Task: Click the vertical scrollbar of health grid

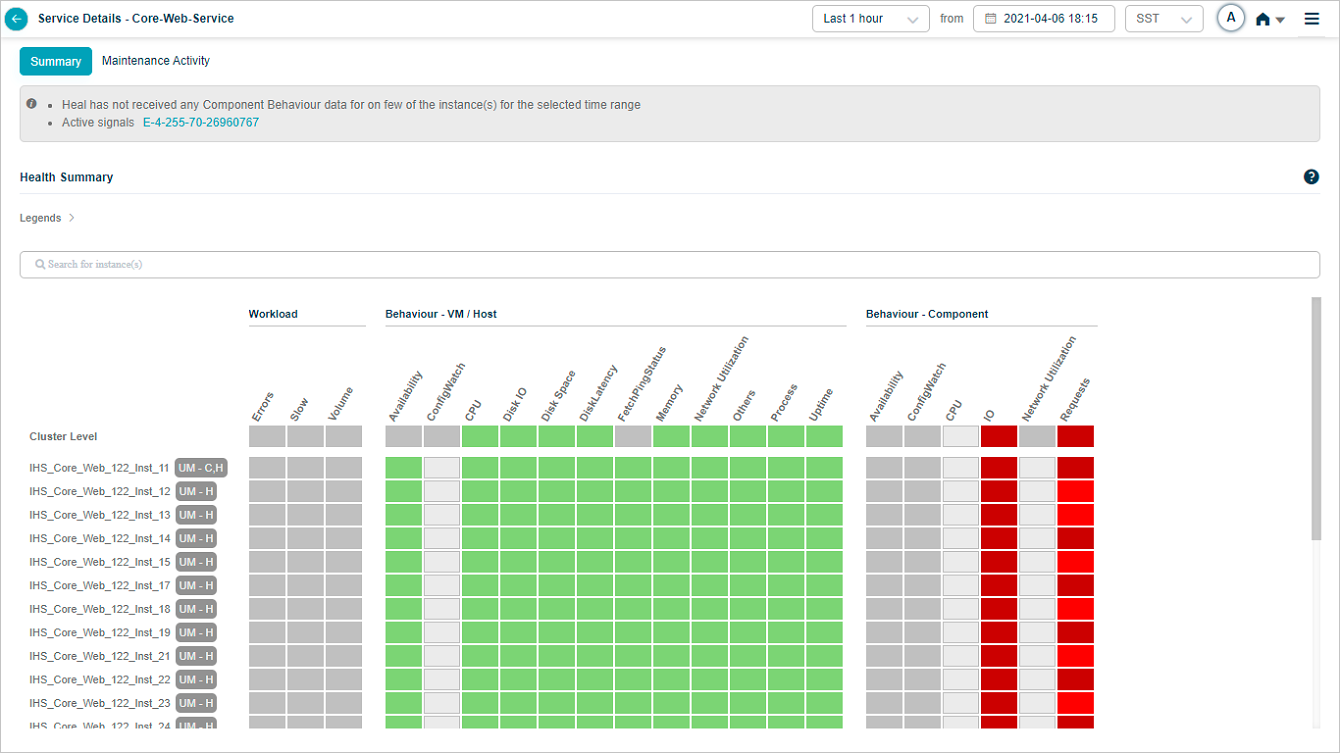Action: pos(1315,420)
